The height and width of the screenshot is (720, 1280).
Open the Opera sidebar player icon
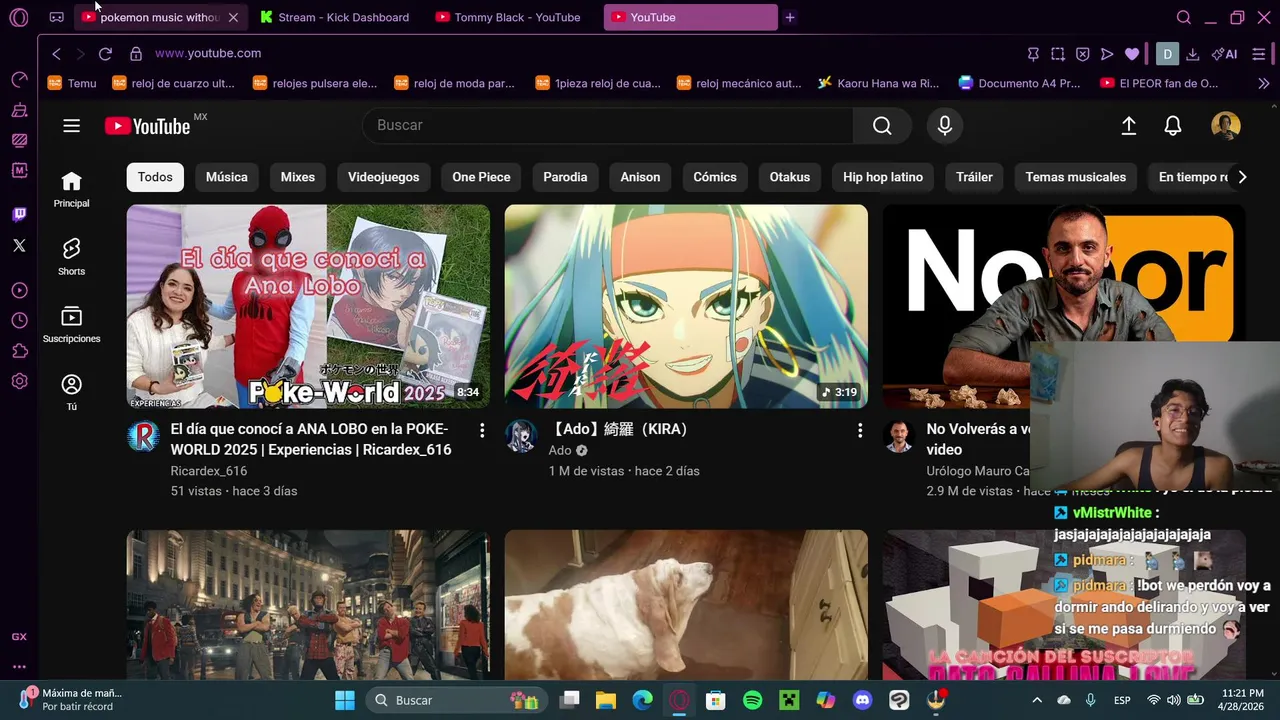pyautogui.click(x=19, y=290)
